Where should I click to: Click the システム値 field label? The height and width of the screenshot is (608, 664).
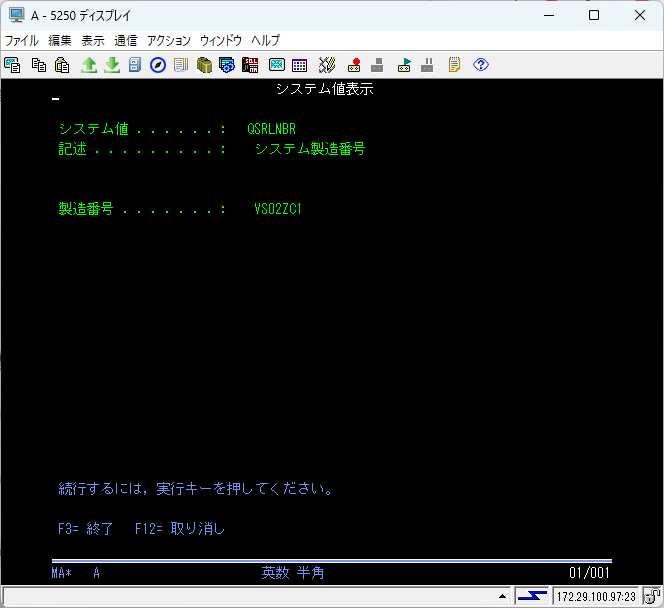[x=93, y=129]
